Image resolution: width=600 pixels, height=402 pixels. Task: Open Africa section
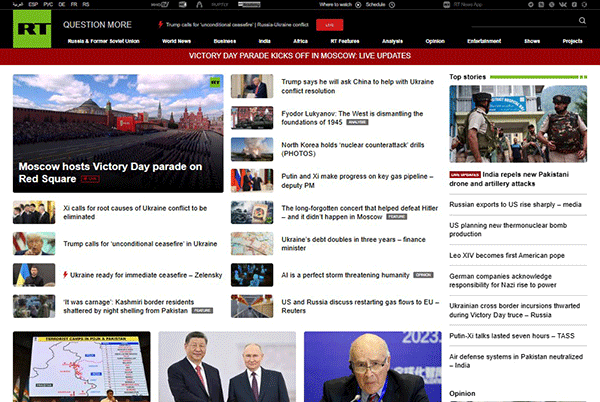[300, 41]
